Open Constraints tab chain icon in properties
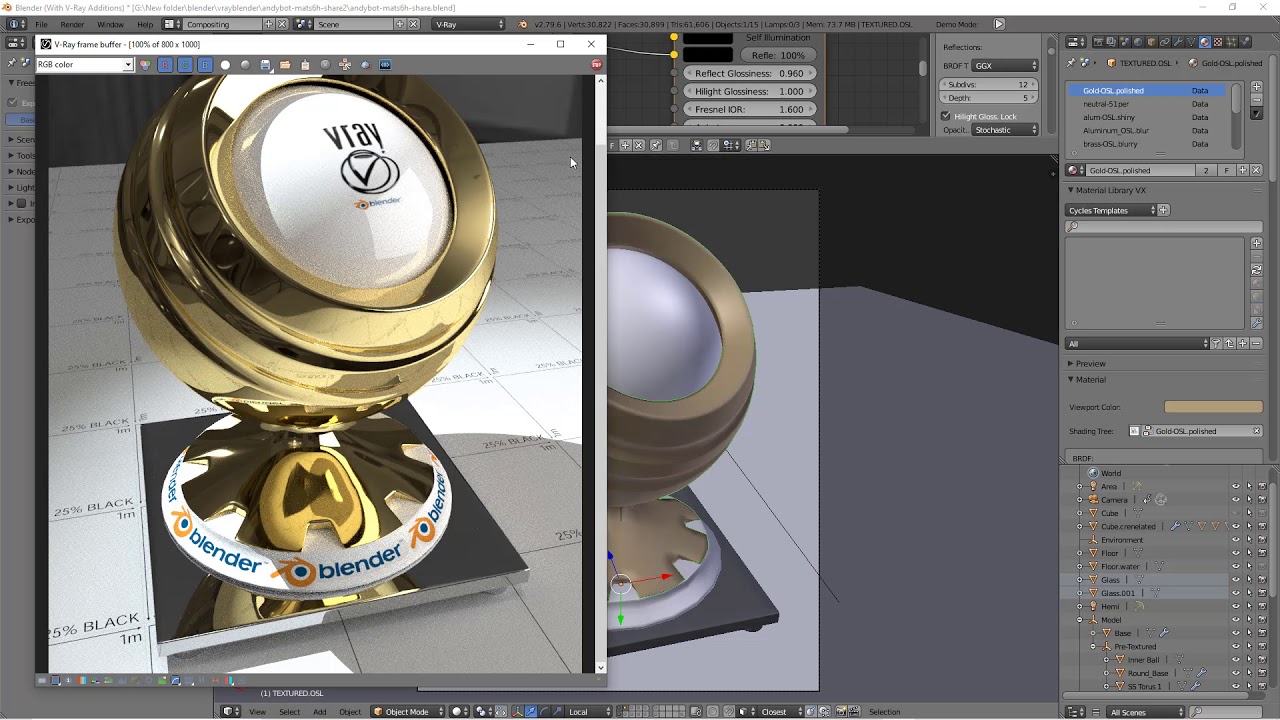 pyautogui.click(x=1164, y=42)
